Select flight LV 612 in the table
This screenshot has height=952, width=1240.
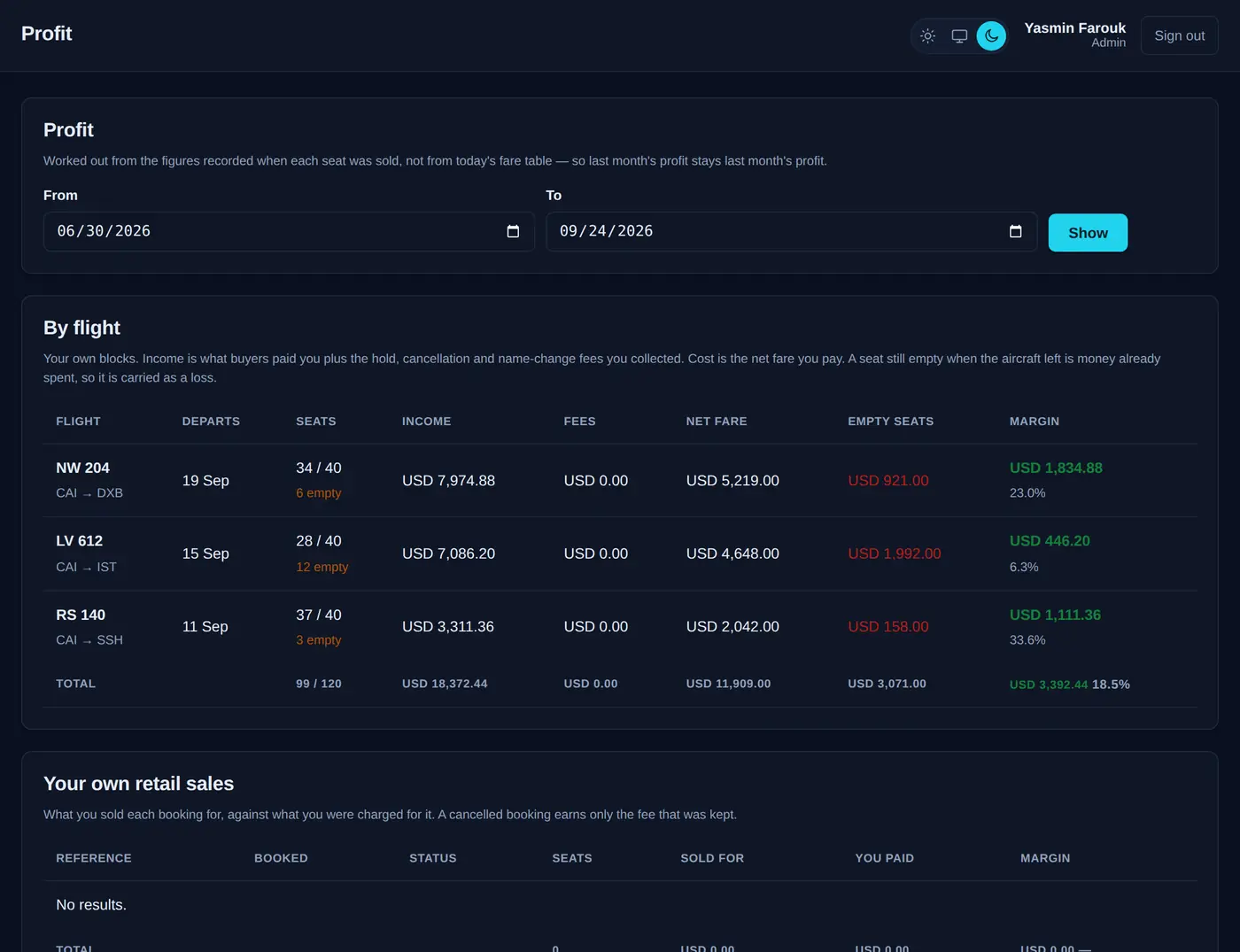tap(79, 541)
